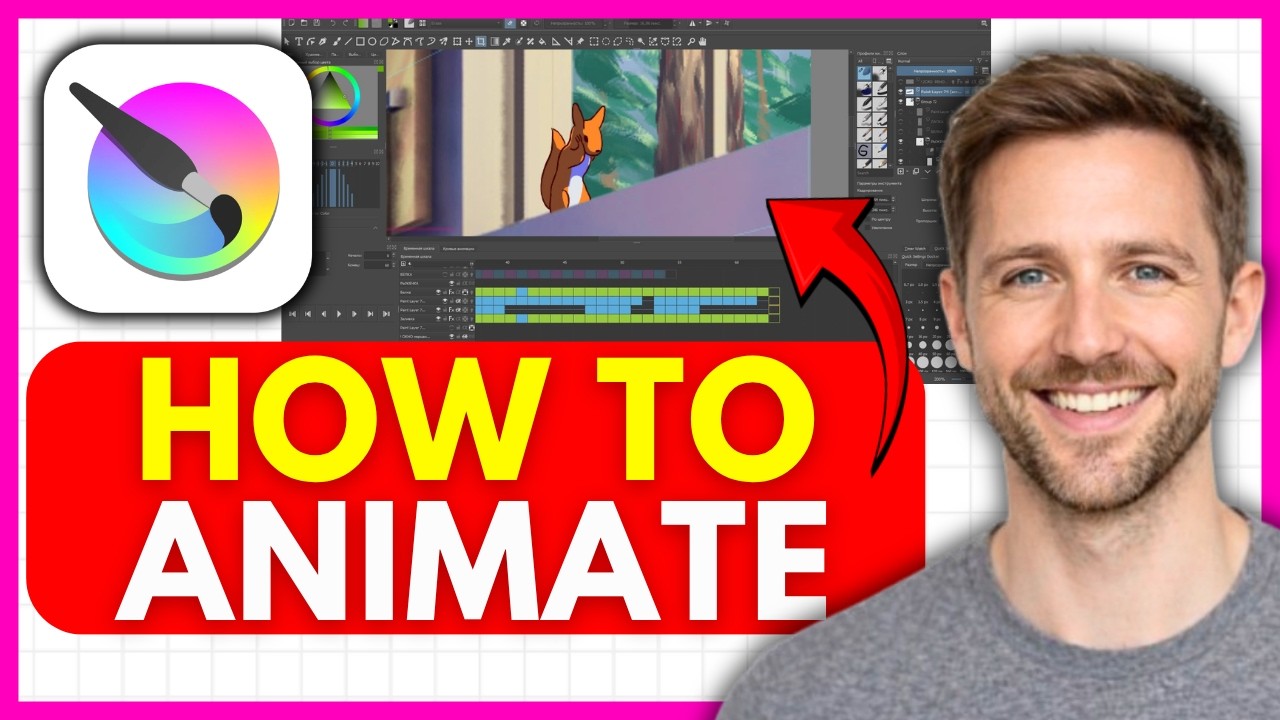This screenshot has height=720, width=1280.
Task: Open the brush preset tag 'All' dropdown
Action: (x=864, y=61)
